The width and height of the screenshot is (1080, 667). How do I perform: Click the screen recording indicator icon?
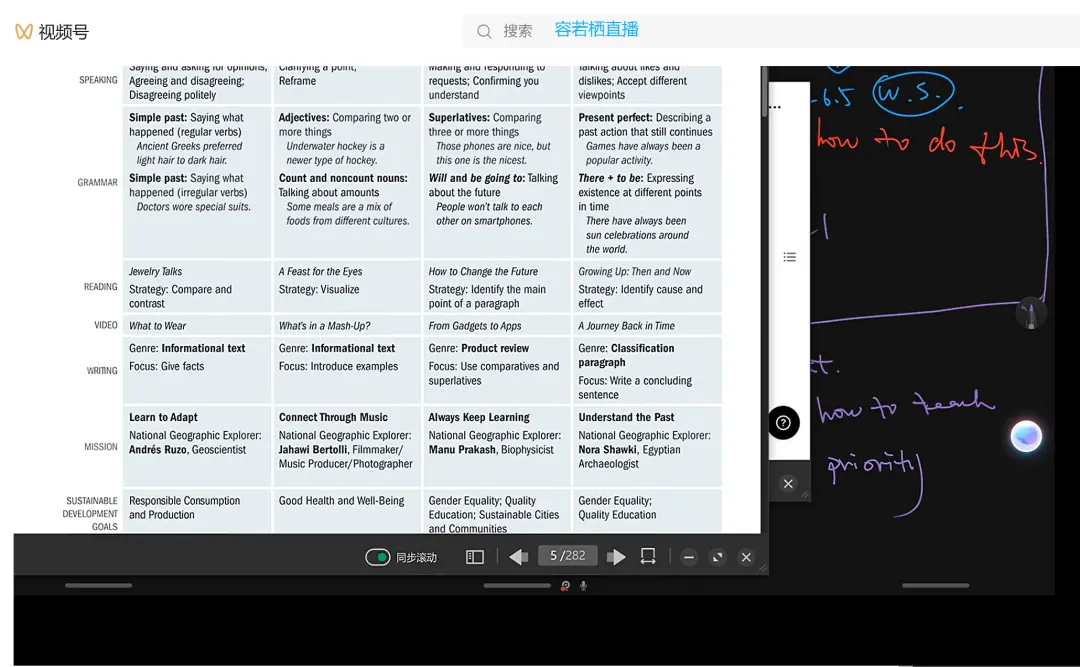click(x=565, y=586)
